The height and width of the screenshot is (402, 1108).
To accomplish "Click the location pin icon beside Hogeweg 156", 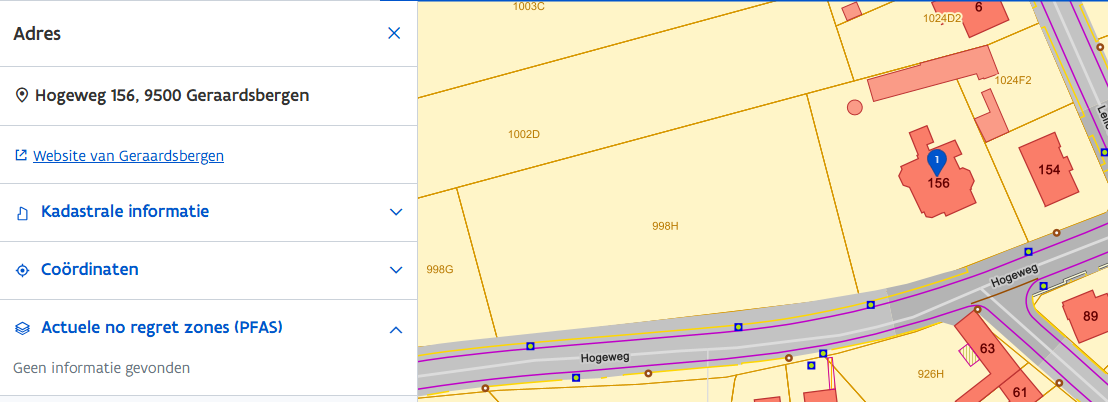I will pos(22,95).
